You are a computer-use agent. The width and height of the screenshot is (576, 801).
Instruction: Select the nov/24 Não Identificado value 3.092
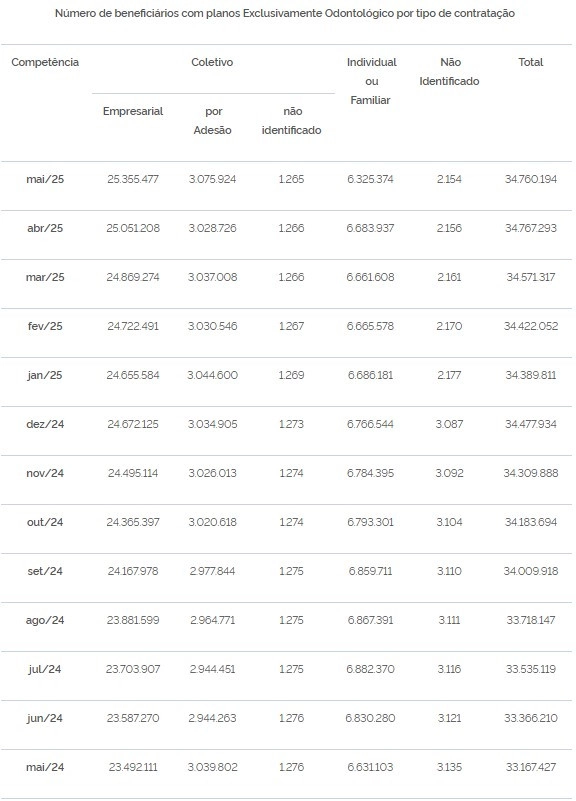[449, 473]
